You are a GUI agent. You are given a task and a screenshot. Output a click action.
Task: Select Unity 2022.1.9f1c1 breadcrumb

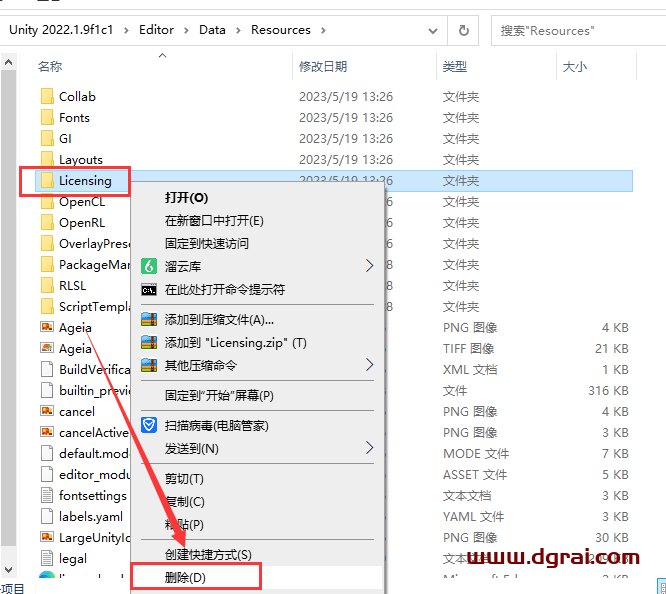(61, 30)
